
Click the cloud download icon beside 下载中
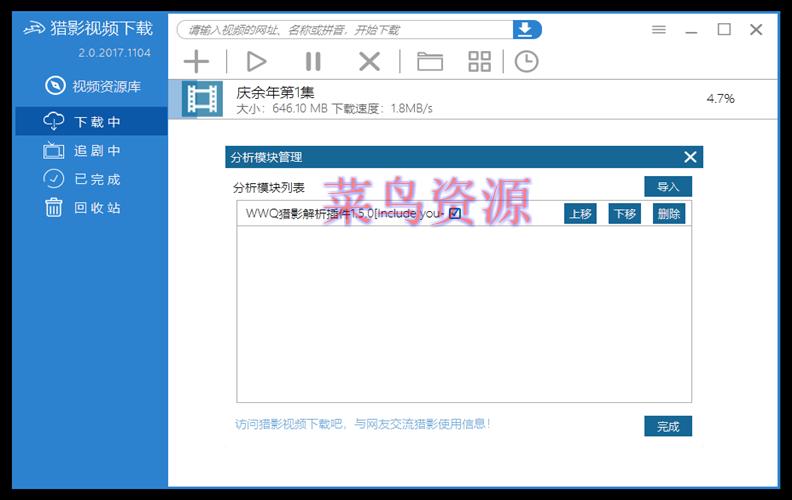click(x=54, y=121)
